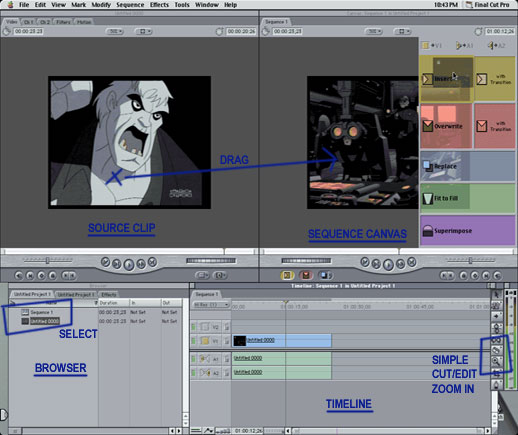Select the Zoom In magnifier tool
Screen dimensions: 518x435
pos(496,361)
